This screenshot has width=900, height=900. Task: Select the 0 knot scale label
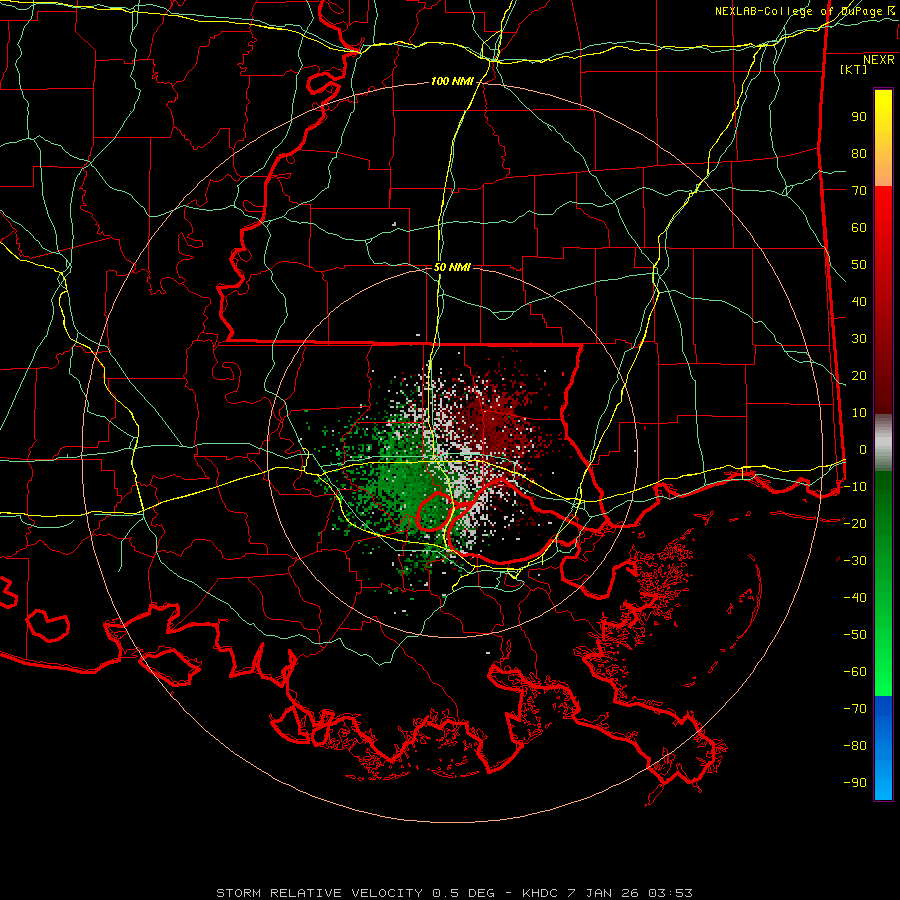tap(863, 450)
